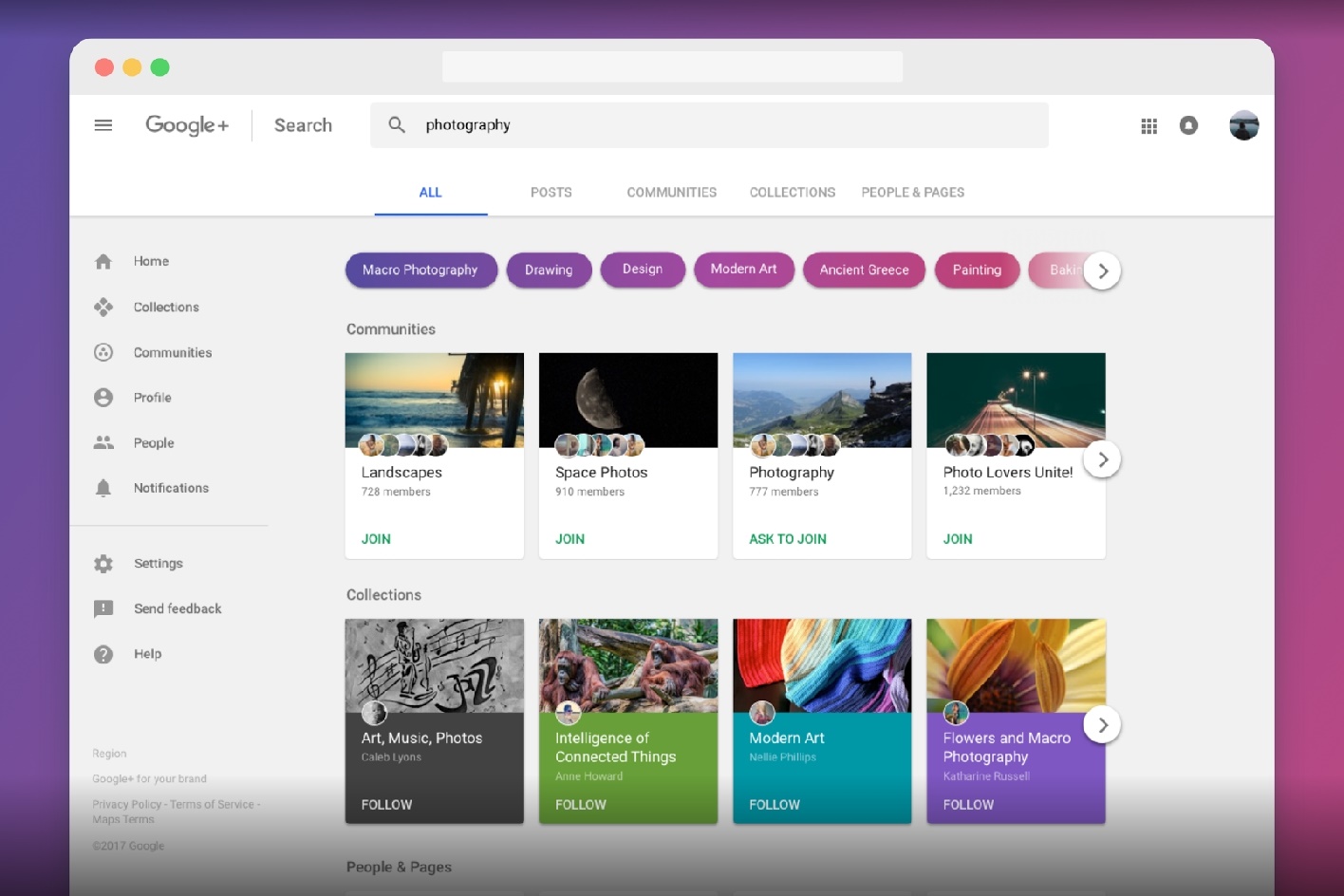Viewport: 1344px width, 896px height.
Task: Switch to the COMMUNITIES tab
Action: 671,192
